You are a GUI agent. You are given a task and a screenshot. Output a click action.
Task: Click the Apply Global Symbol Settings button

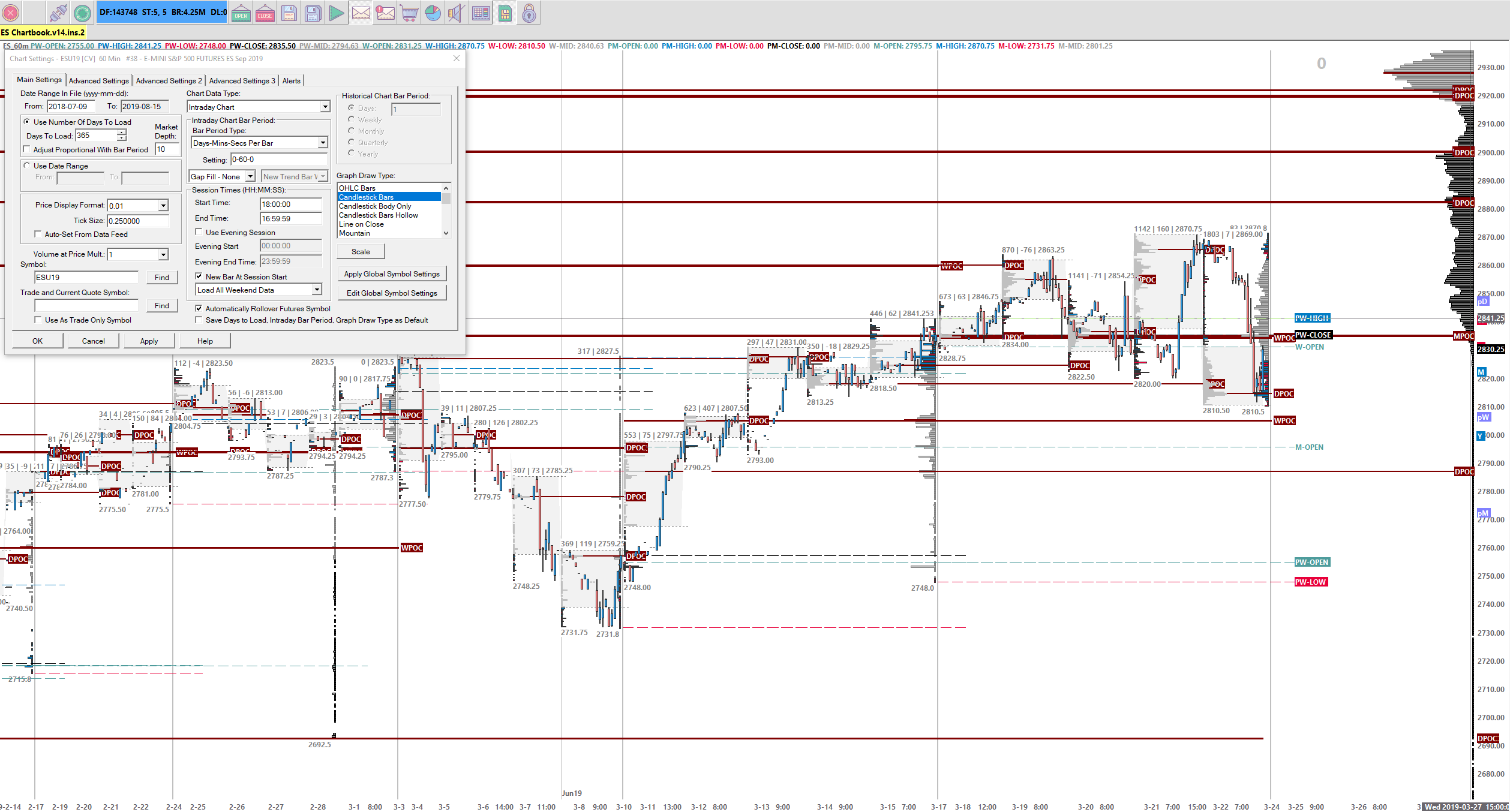coord(391,273)
